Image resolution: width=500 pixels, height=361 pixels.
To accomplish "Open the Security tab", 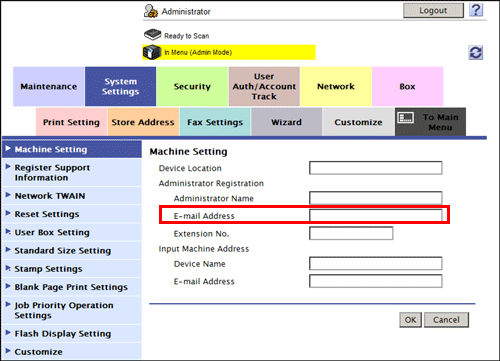I will [192, 86].
